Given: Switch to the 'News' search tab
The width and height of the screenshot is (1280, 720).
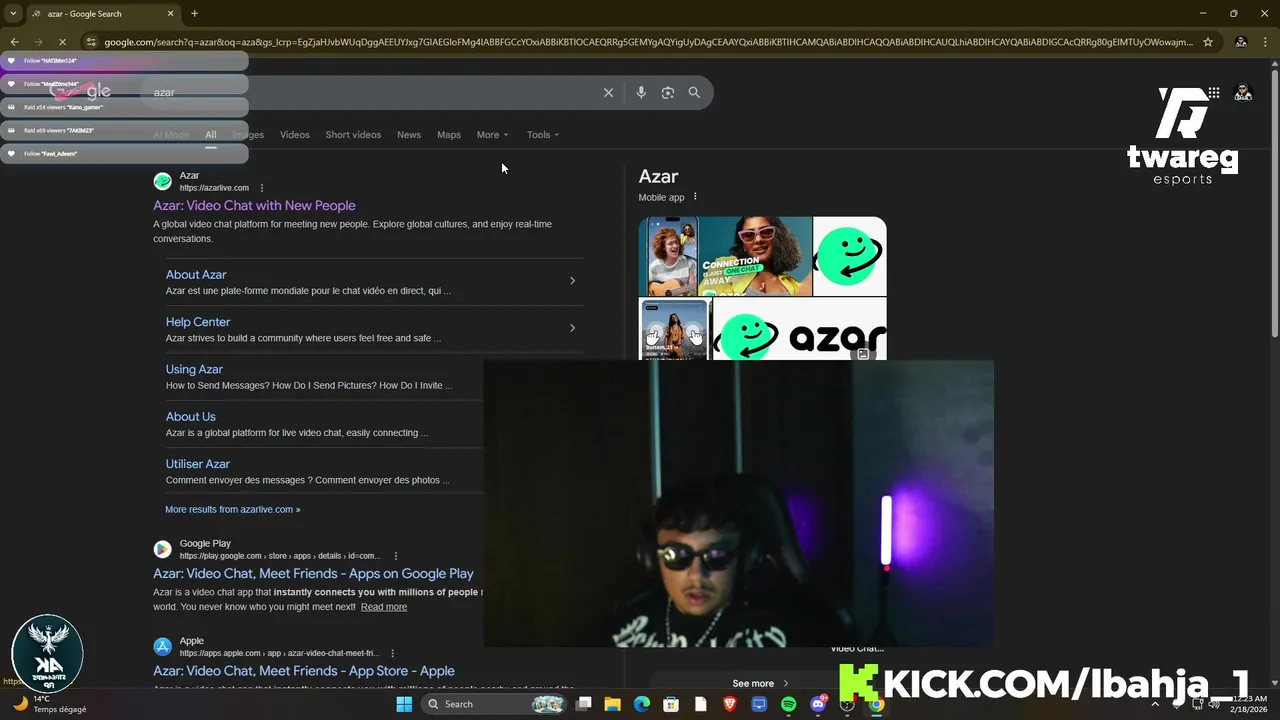Looking at the screenshot, I should pyautogui.click(x=409, y=135).
